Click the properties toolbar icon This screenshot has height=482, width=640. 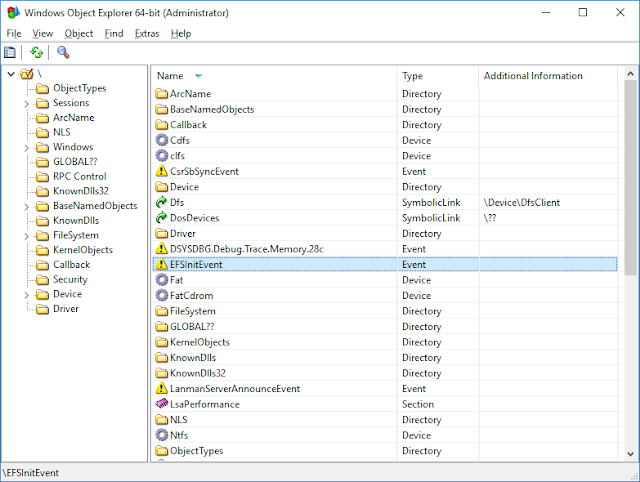(10, 52)
